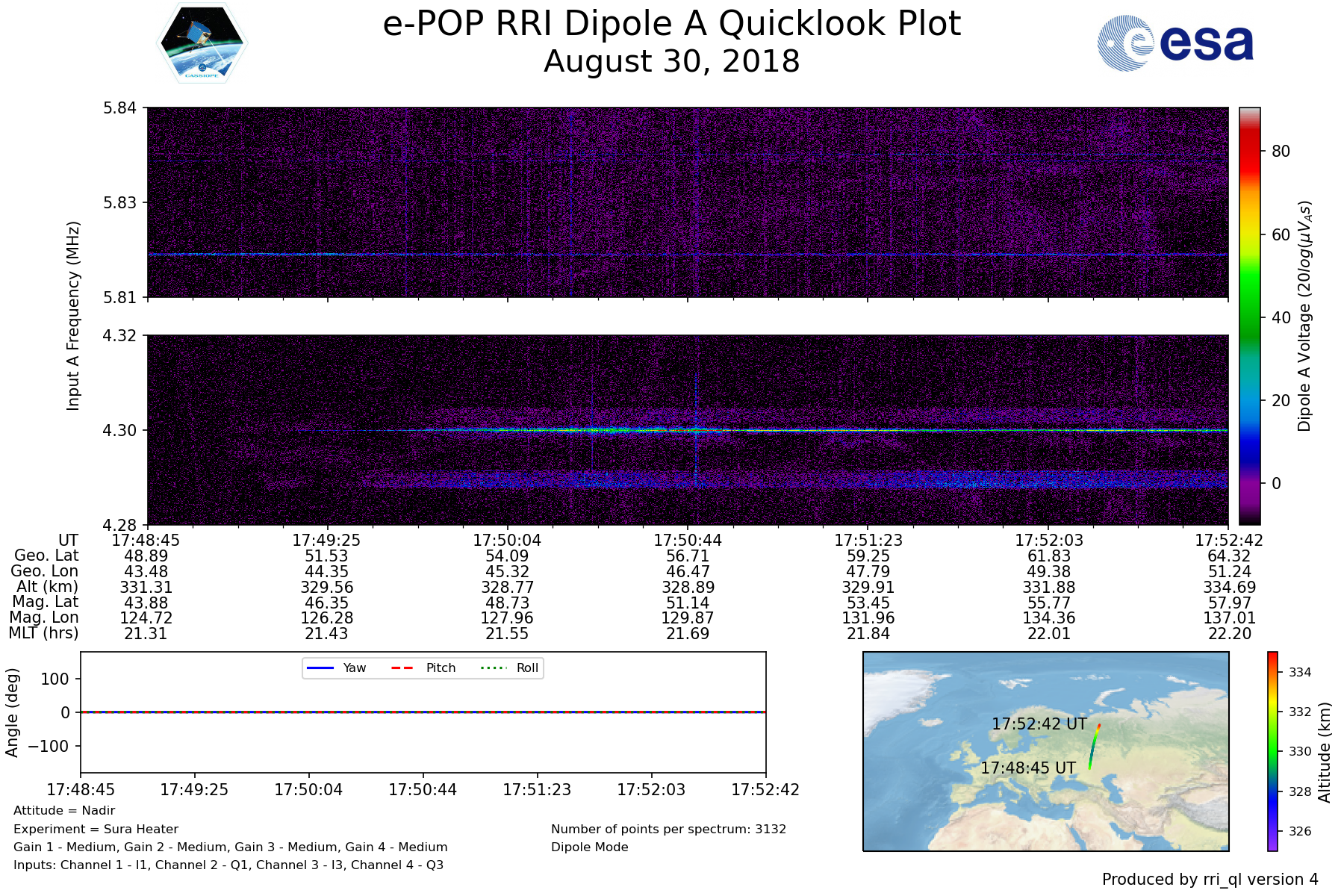The height and width of the screenshot is (896, 1344).
Task: Click the 17:48:45 UT map label
Action: pyautogui.click(x=1027, y=768)
